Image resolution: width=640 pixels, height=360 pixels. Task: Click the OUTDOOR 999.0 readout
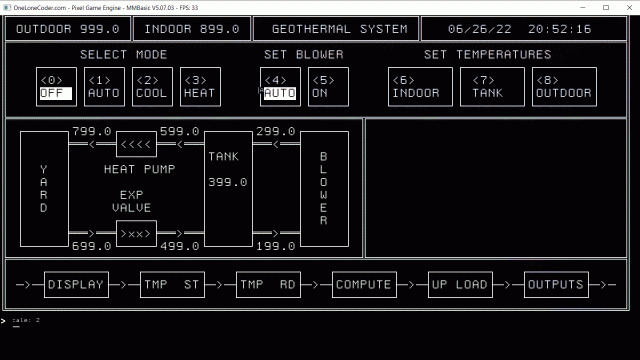click(x=68, y=29)
